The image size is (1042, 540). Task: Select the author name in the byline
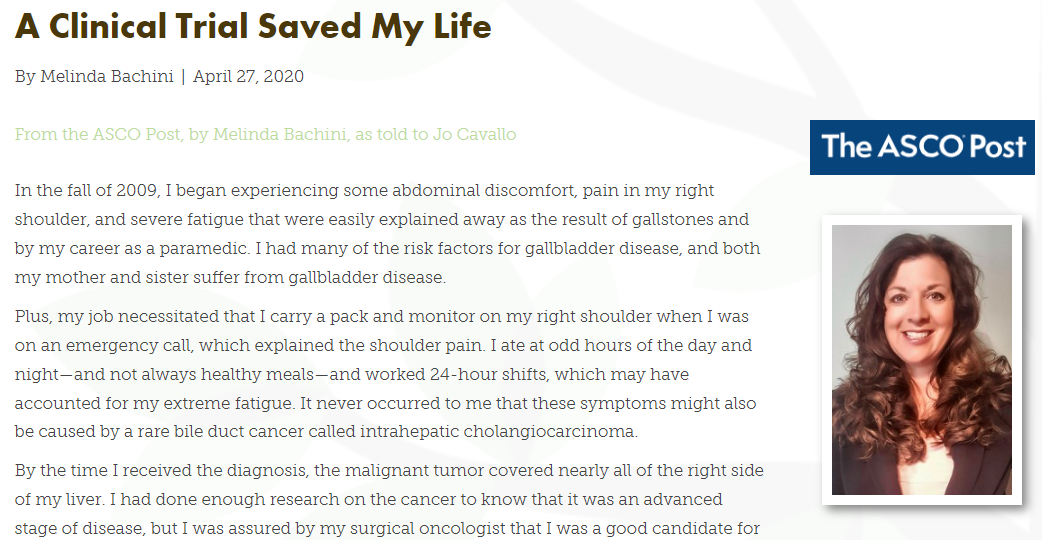click(107, 76)
